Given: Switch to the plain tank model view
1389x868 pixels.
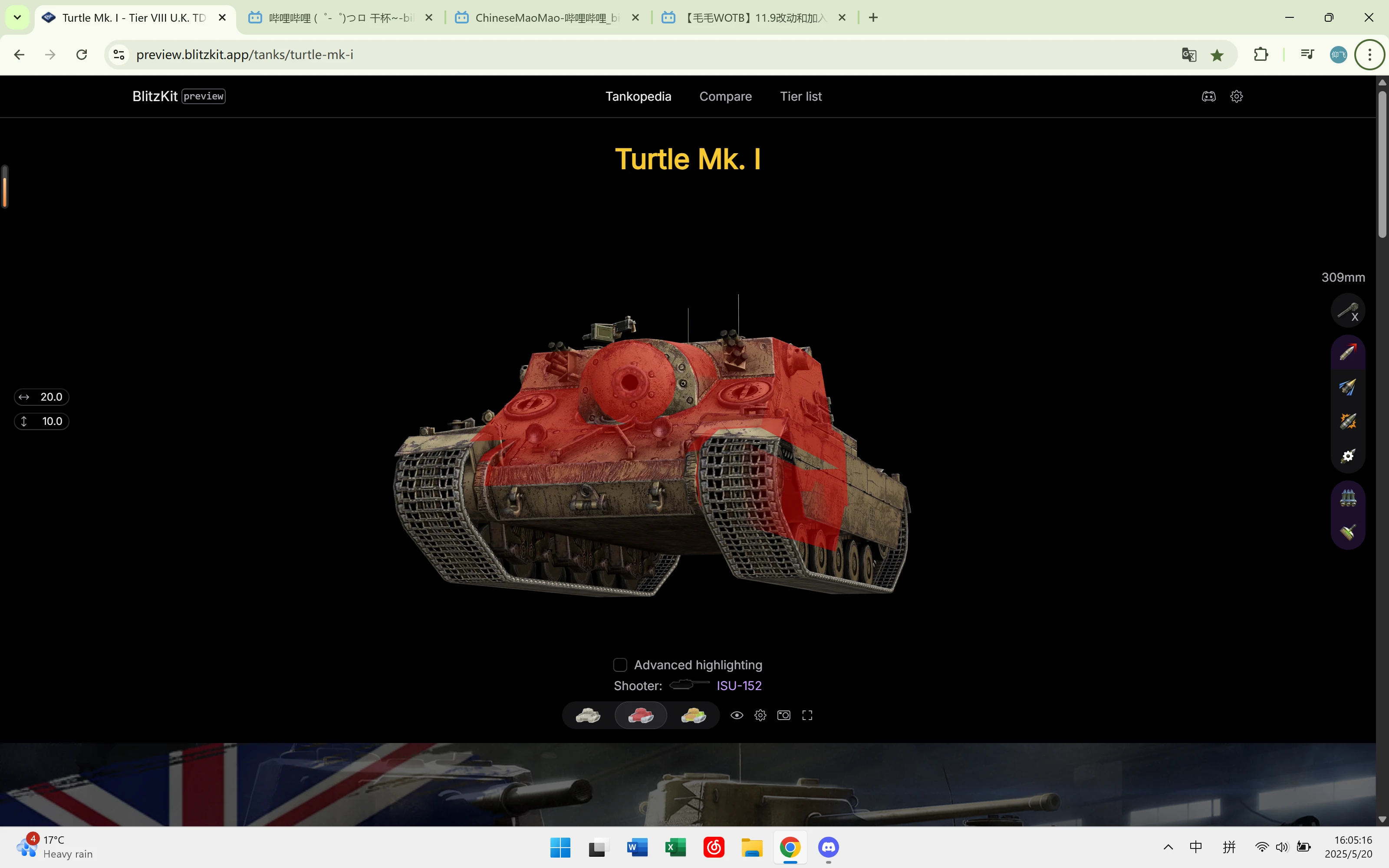Looking at the screenshot, I should coord(588,715).
